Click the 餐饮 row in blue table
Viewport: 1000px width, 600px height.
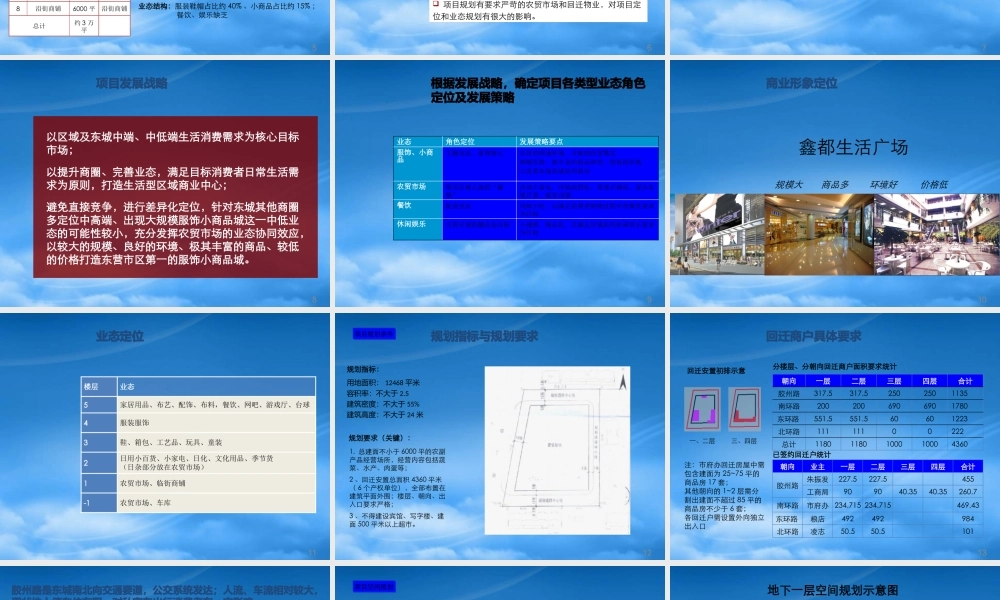click(x=526, y=209)
